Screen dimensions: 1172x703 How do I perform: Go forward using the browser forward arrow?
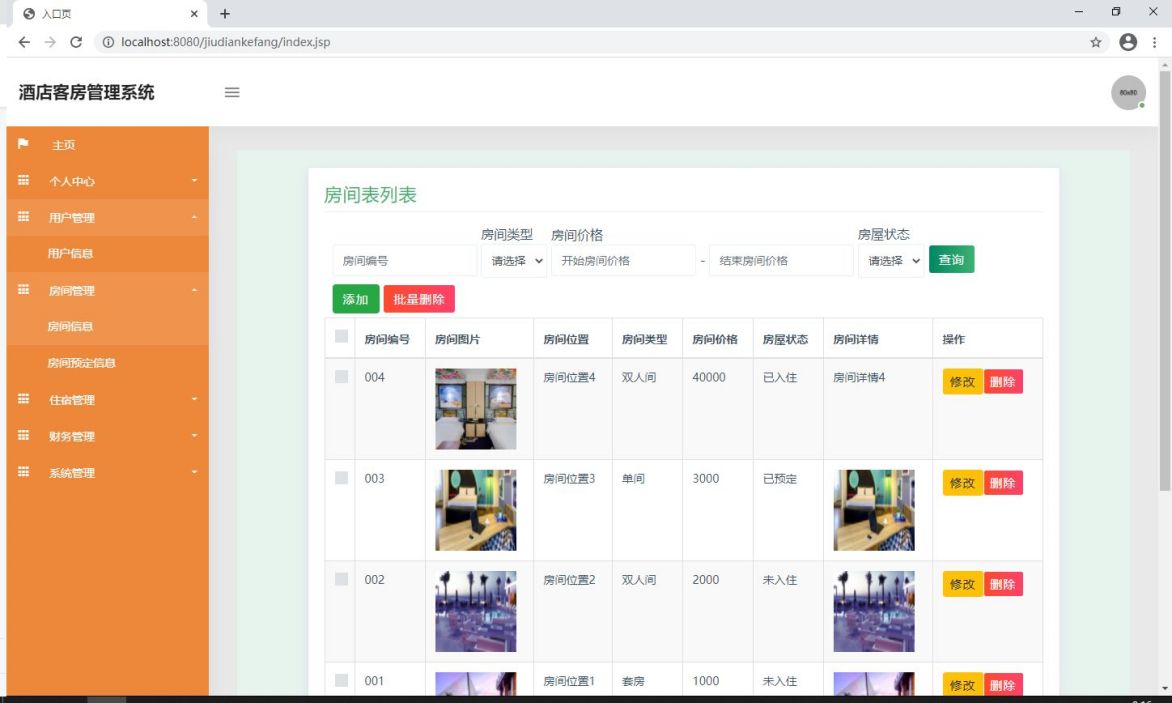[50, 42]
